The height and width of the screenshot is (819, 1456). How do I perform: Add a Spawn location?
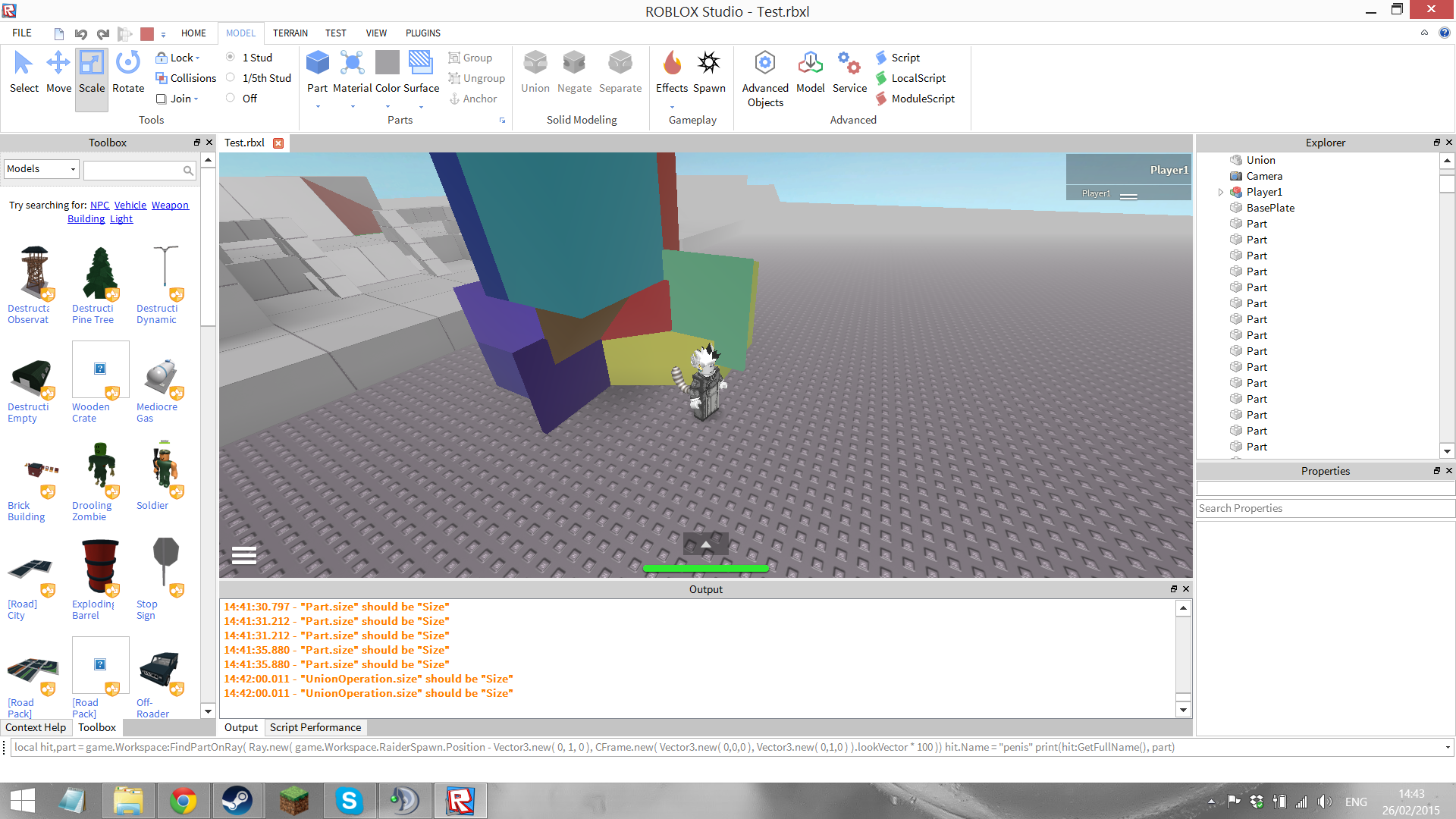[x=709, y=72]
